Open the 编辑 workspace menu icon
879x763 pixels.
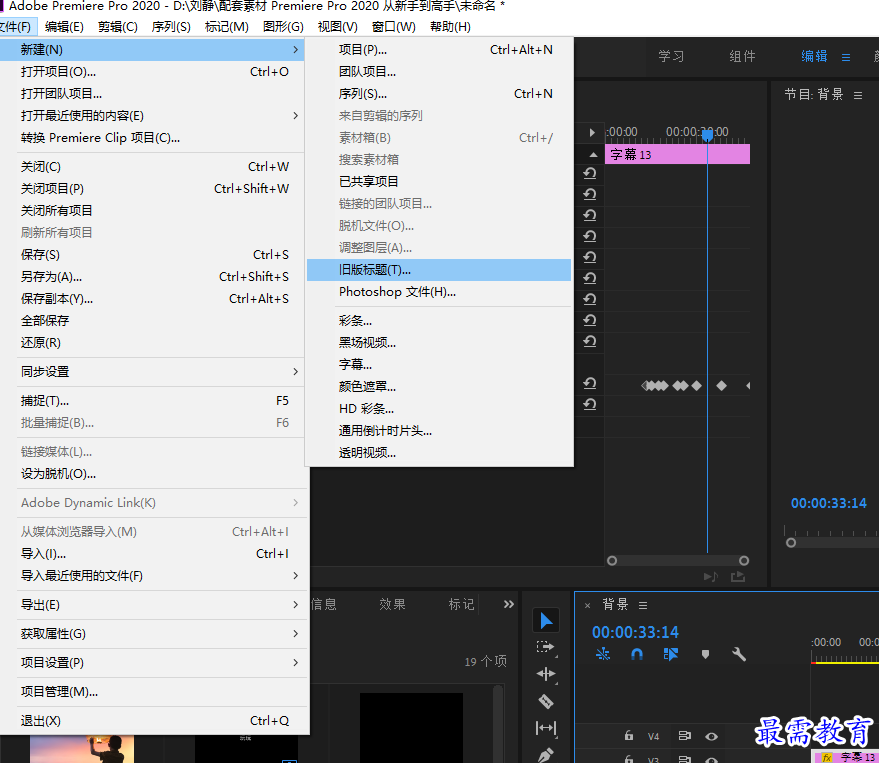pyautogui.click(x=846, y=57)
